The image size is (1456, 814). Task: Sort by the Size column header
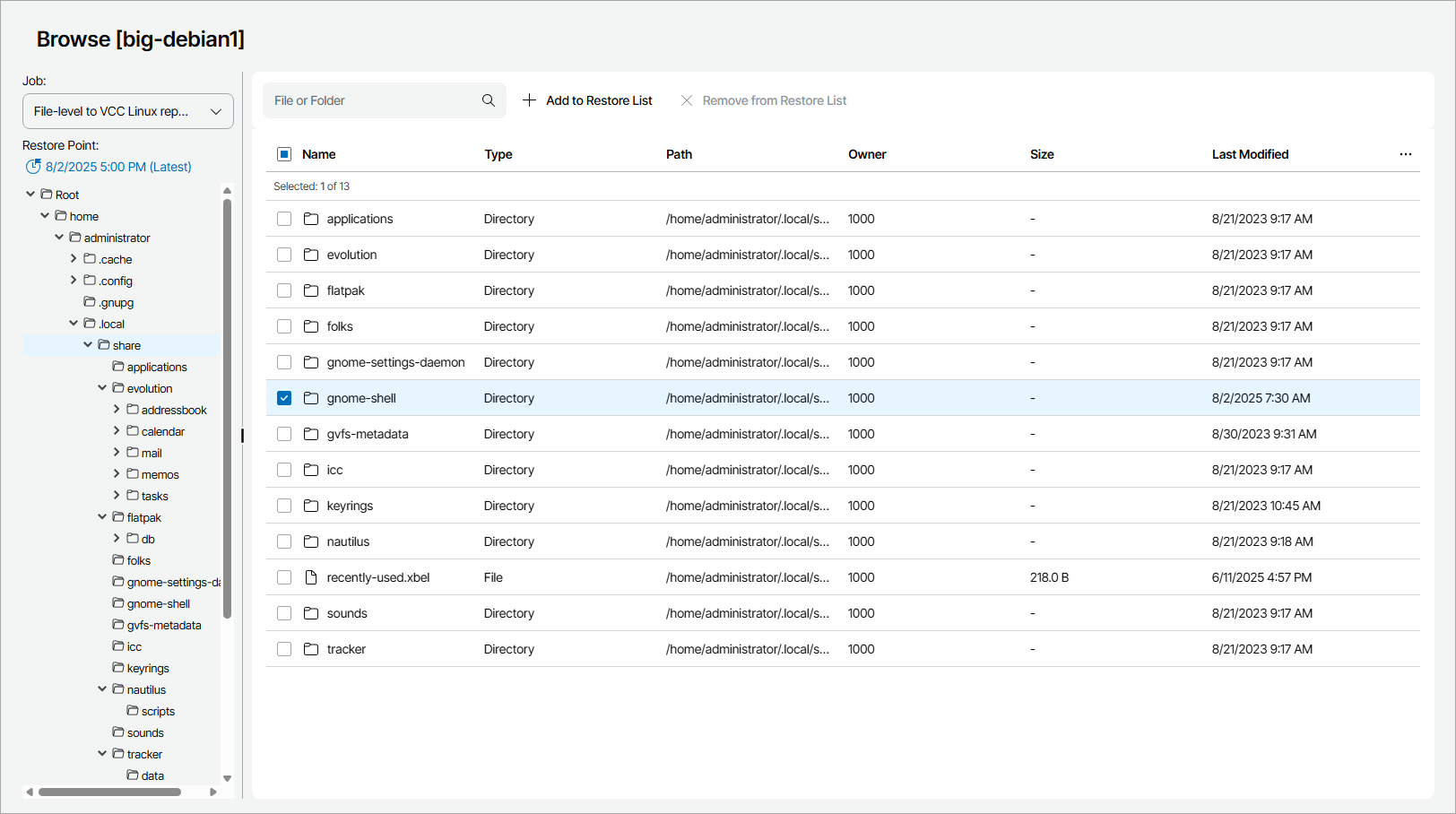tap(1042, 154)
